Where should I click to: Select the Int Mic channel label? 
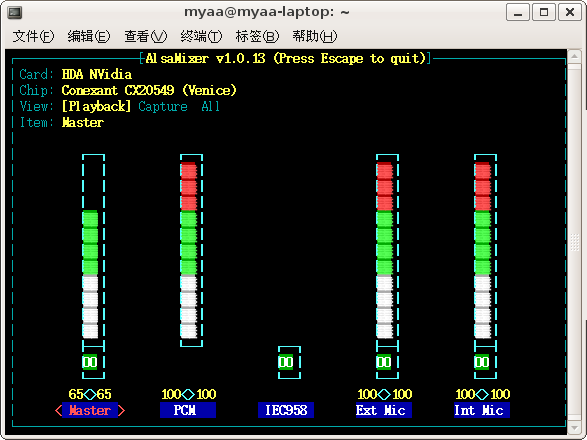pos(482,410)
